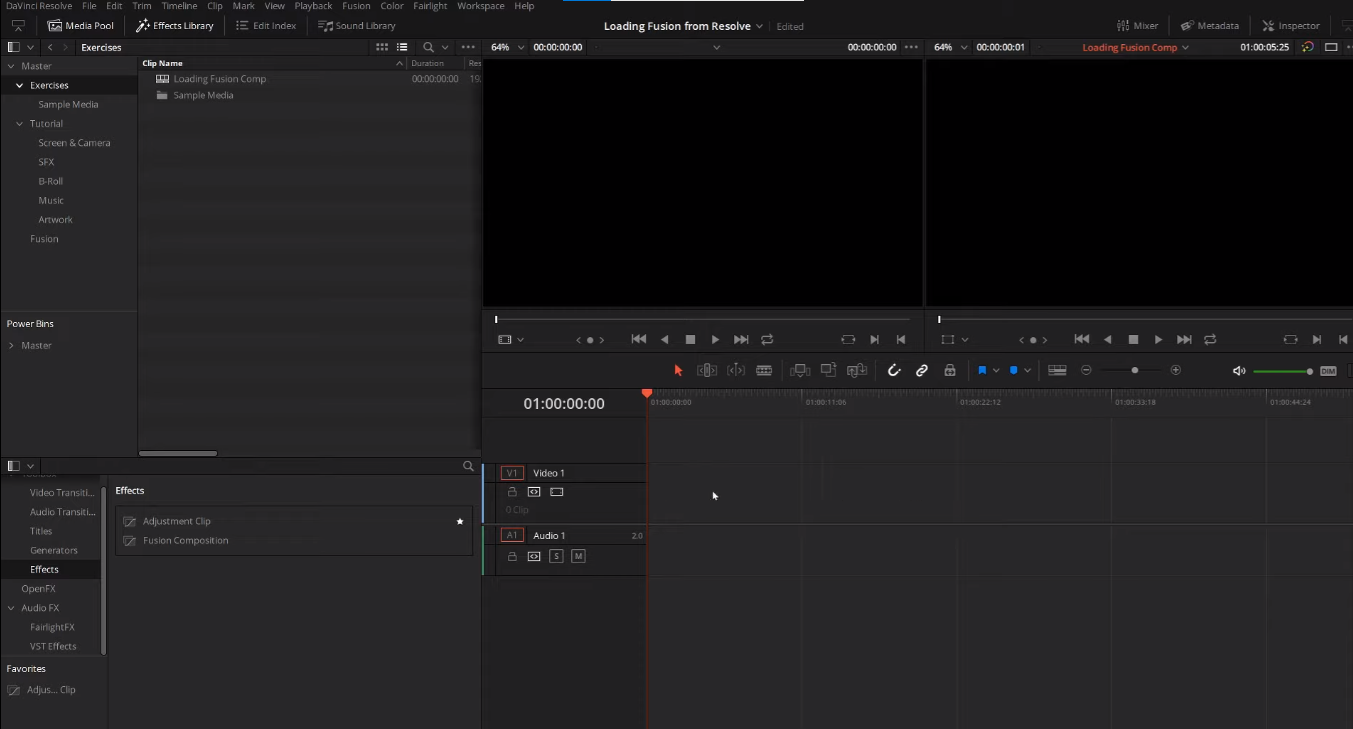This screenshot has height=729, width=1353.
Task: Select Effects in the Effects Library sidebar
Action: (44, 569)
